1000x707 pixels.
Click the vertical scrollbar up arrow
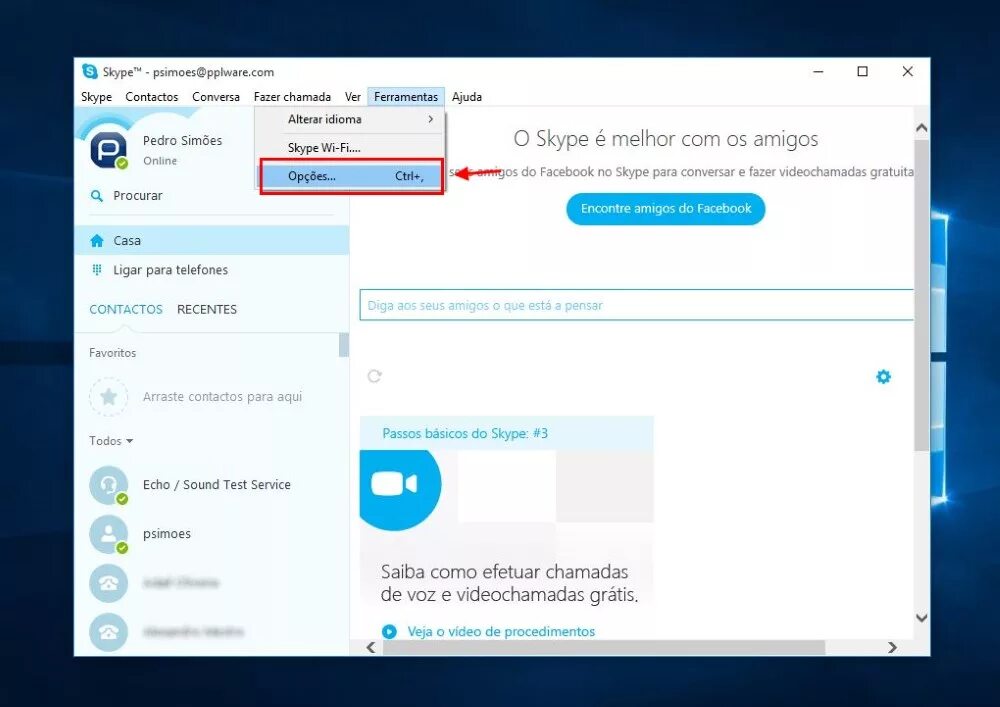(x=922, y=128)
